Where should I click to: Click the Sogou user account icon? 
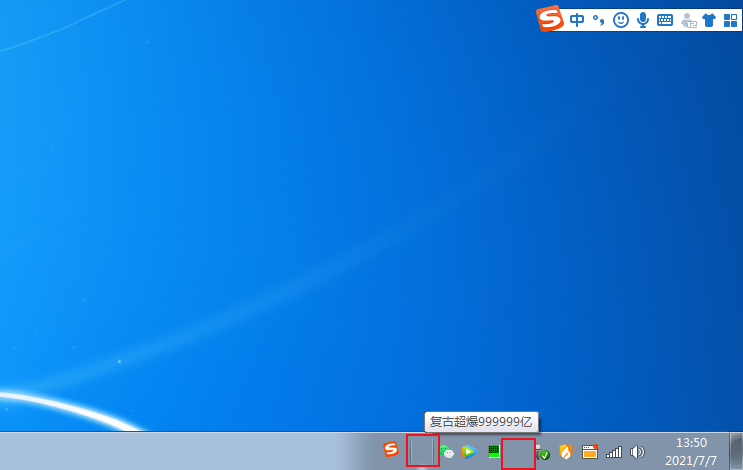pos(688,20)
